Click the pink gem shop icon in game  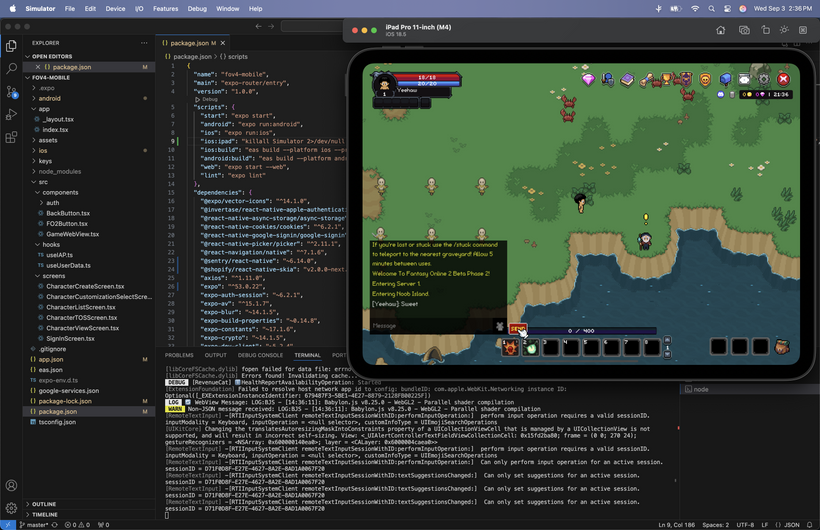[x=588, y=80]
